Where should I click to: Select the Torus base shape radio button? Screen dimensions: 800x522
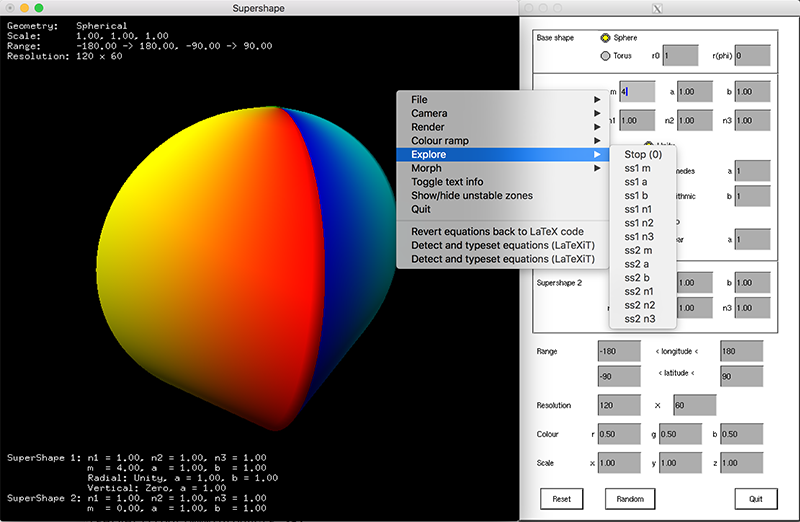(606, 56)
